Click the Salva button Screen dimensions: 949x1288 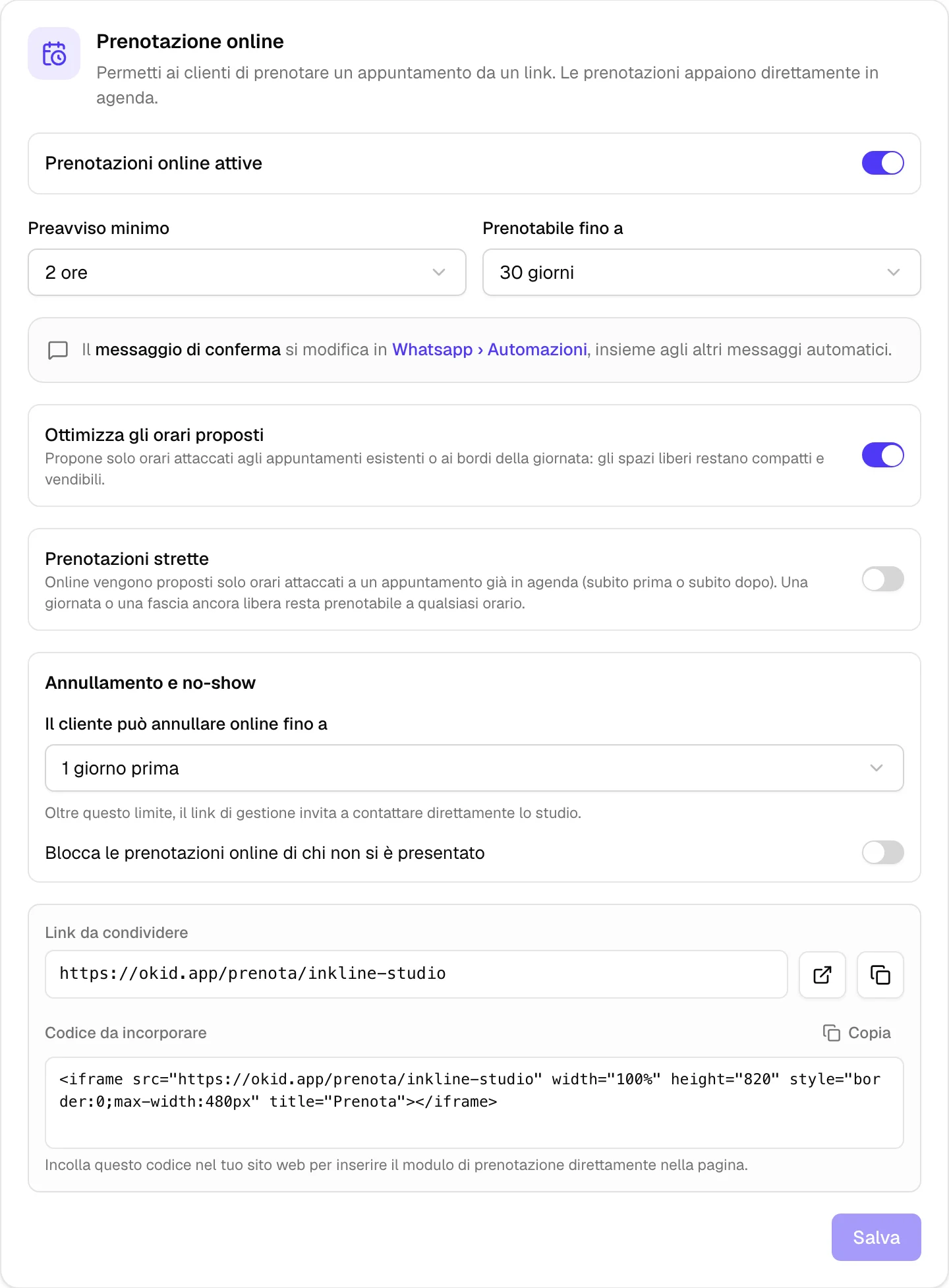[x=877, y=1237]
